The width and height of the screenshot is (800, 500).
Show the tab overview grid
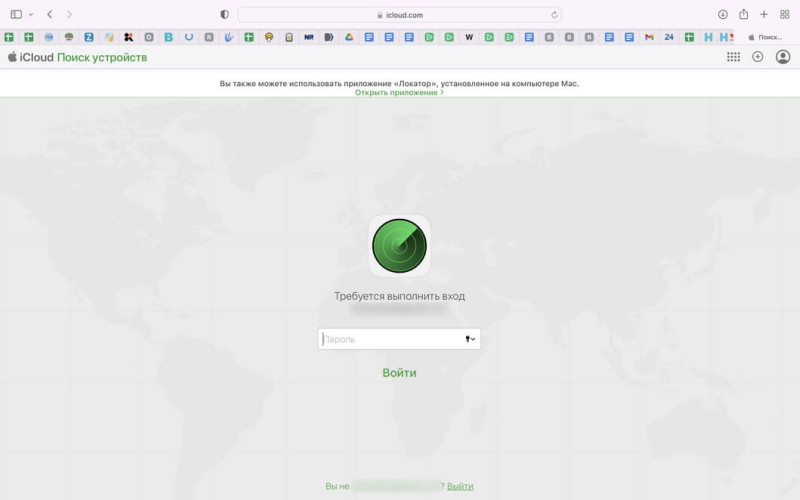click(784, 15)
